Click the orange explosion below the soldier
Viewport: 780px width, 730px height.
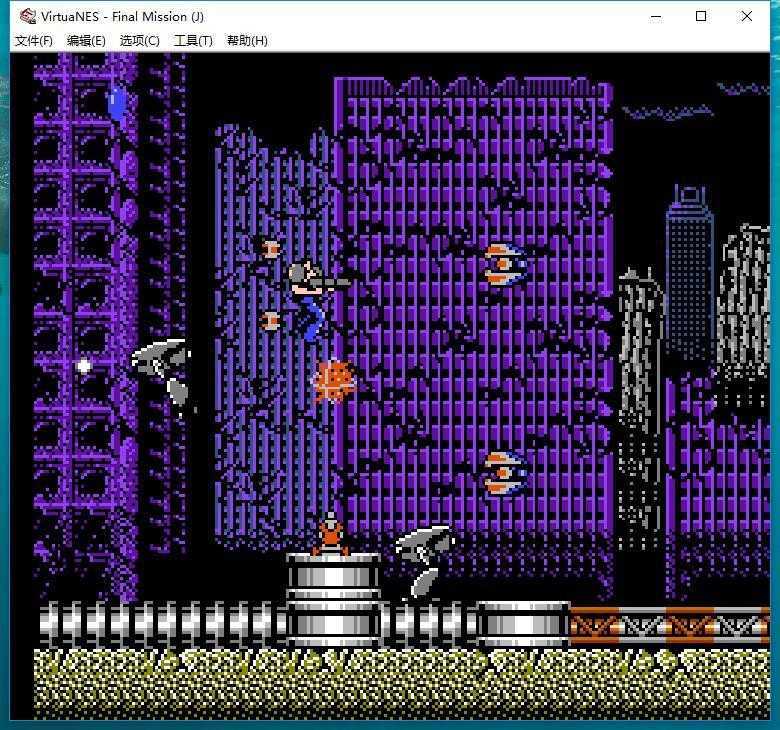point(335,382)
